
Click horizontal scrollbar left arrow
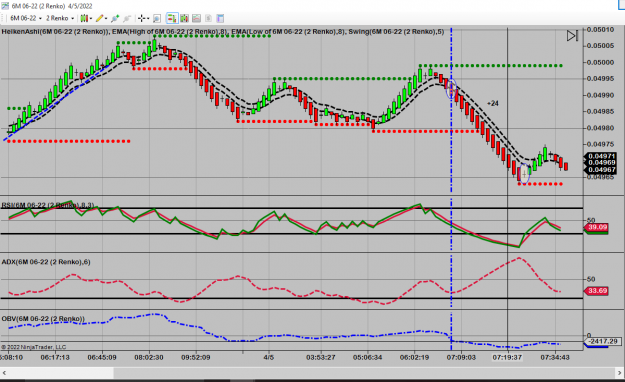(x=4, y=373)
